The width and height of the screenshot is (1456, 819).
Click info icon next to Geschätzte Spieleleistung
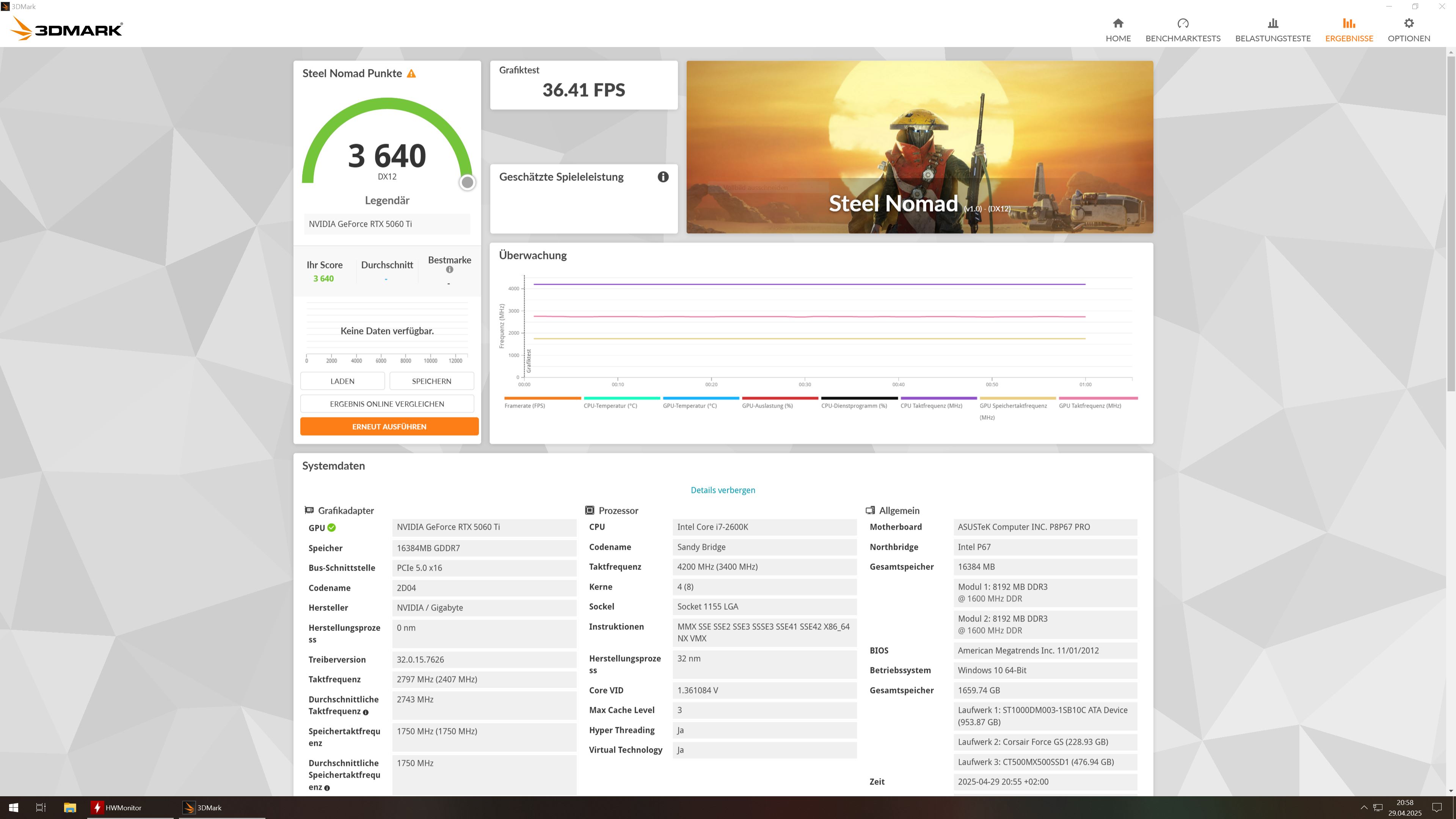pos(662,177)
